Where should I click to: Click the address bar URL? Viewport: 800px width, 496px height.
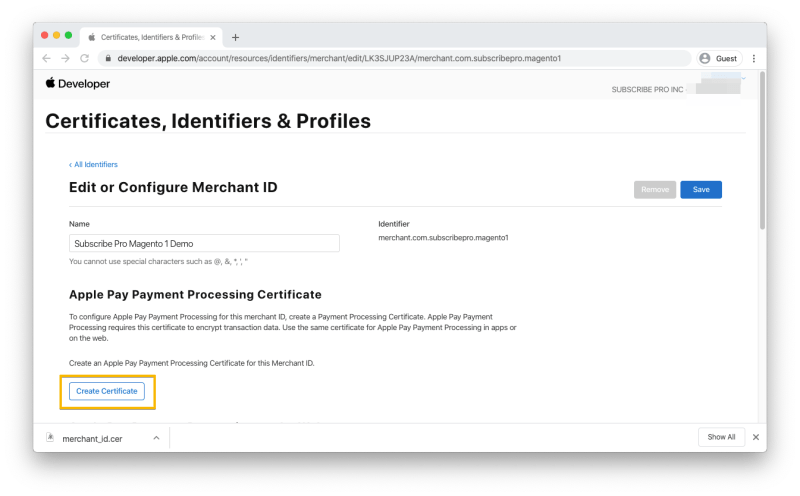click(x=339, y=58)
